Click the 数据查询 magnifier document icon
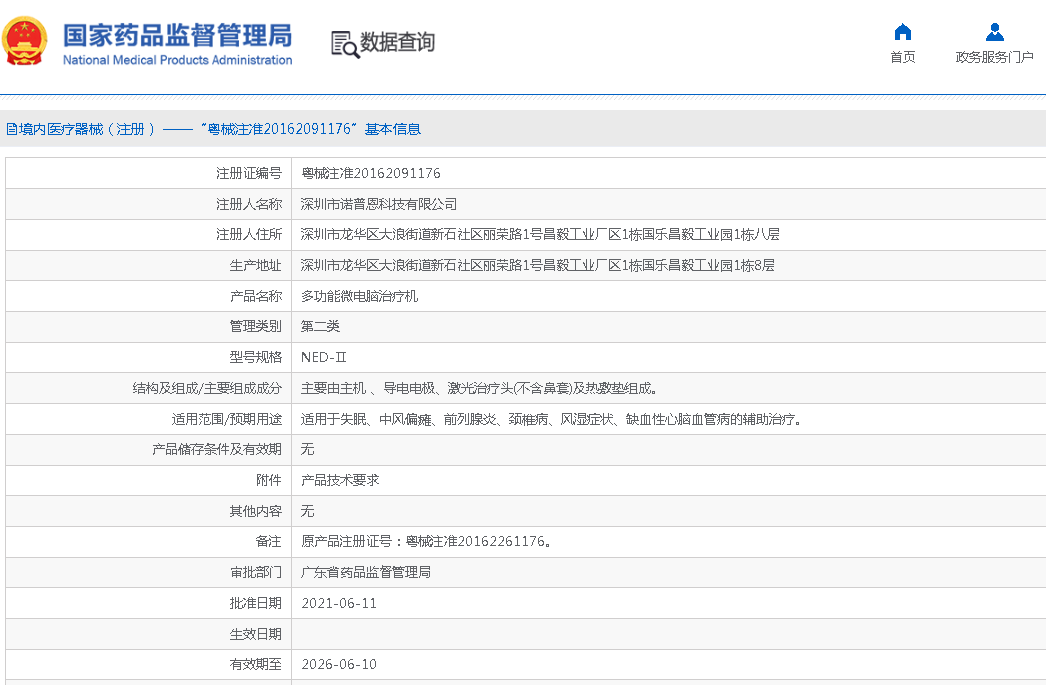Screen dimensions: 1046x685 pos(344,44)
